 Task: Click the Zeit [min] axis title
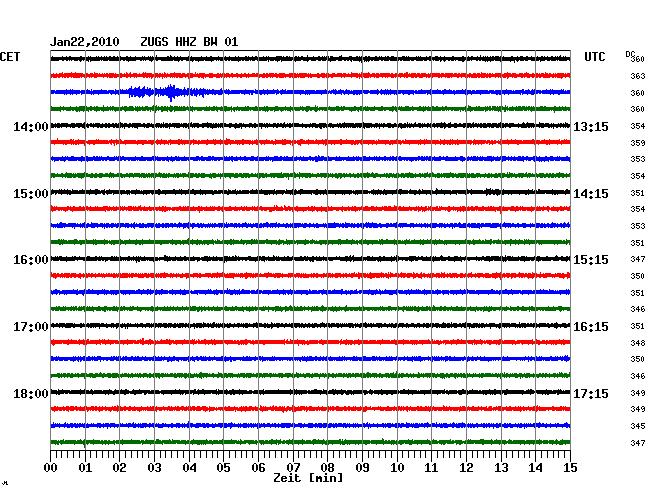point(308,478)
